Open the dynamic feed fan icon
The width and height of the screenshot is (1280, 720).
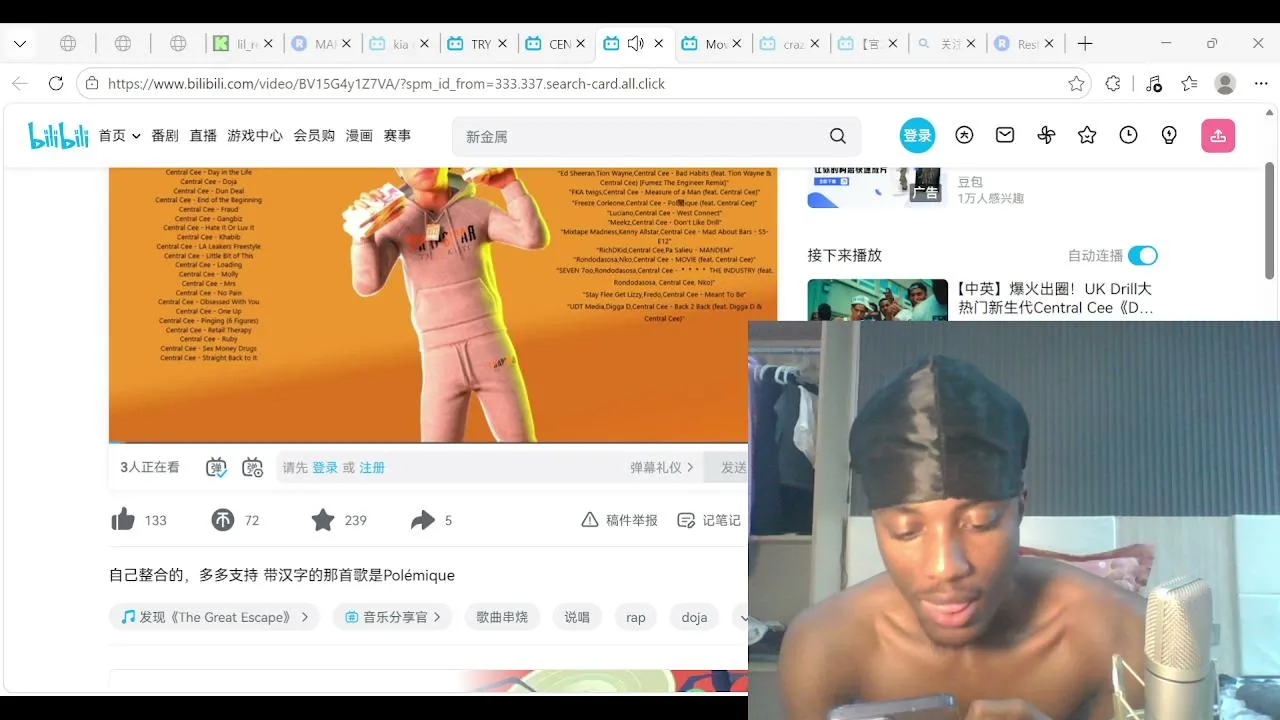click(x=1046, y=135)
